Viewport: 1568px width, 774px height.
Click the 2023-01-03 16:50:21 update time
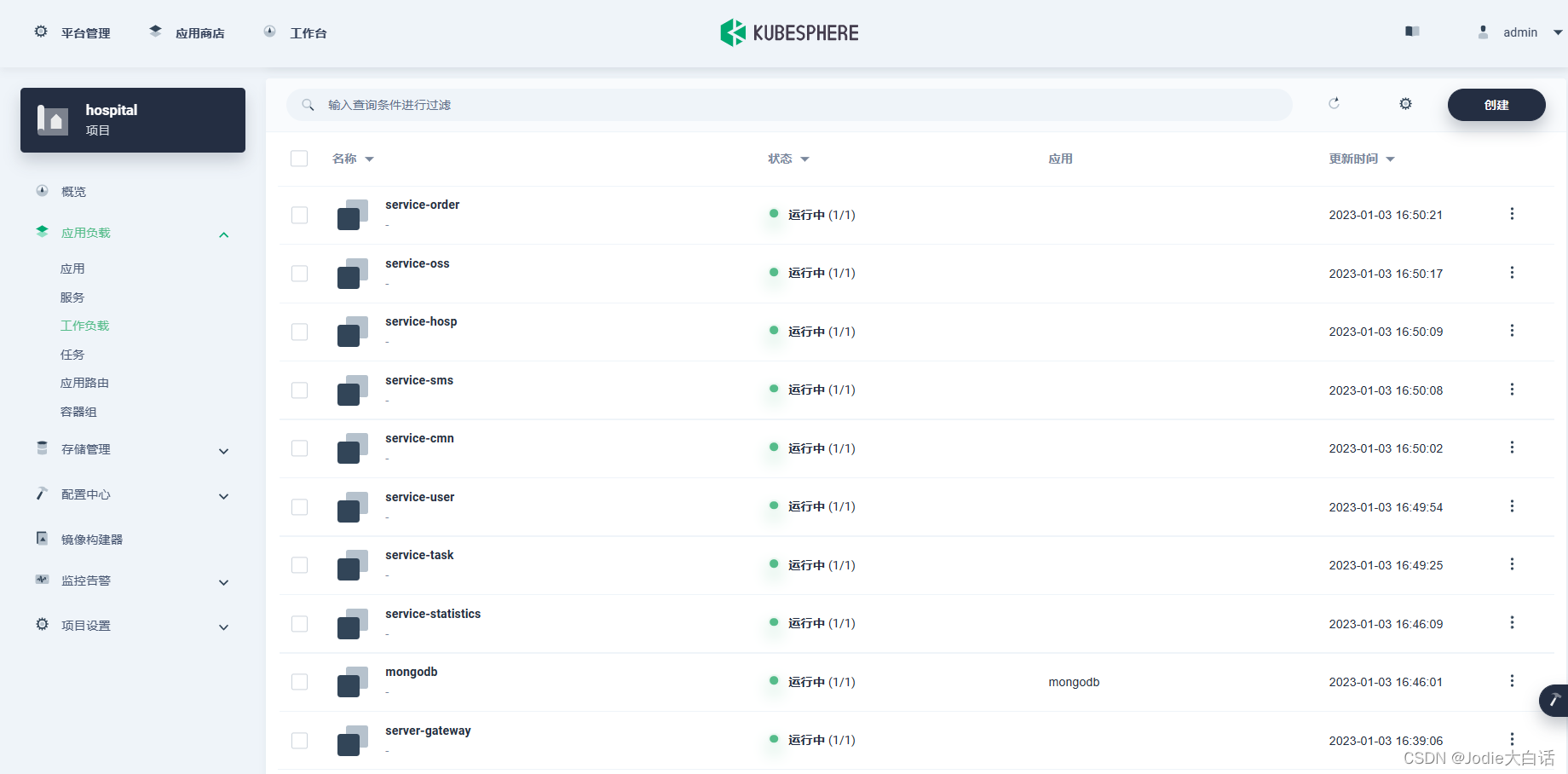(x=1386, y=215)
